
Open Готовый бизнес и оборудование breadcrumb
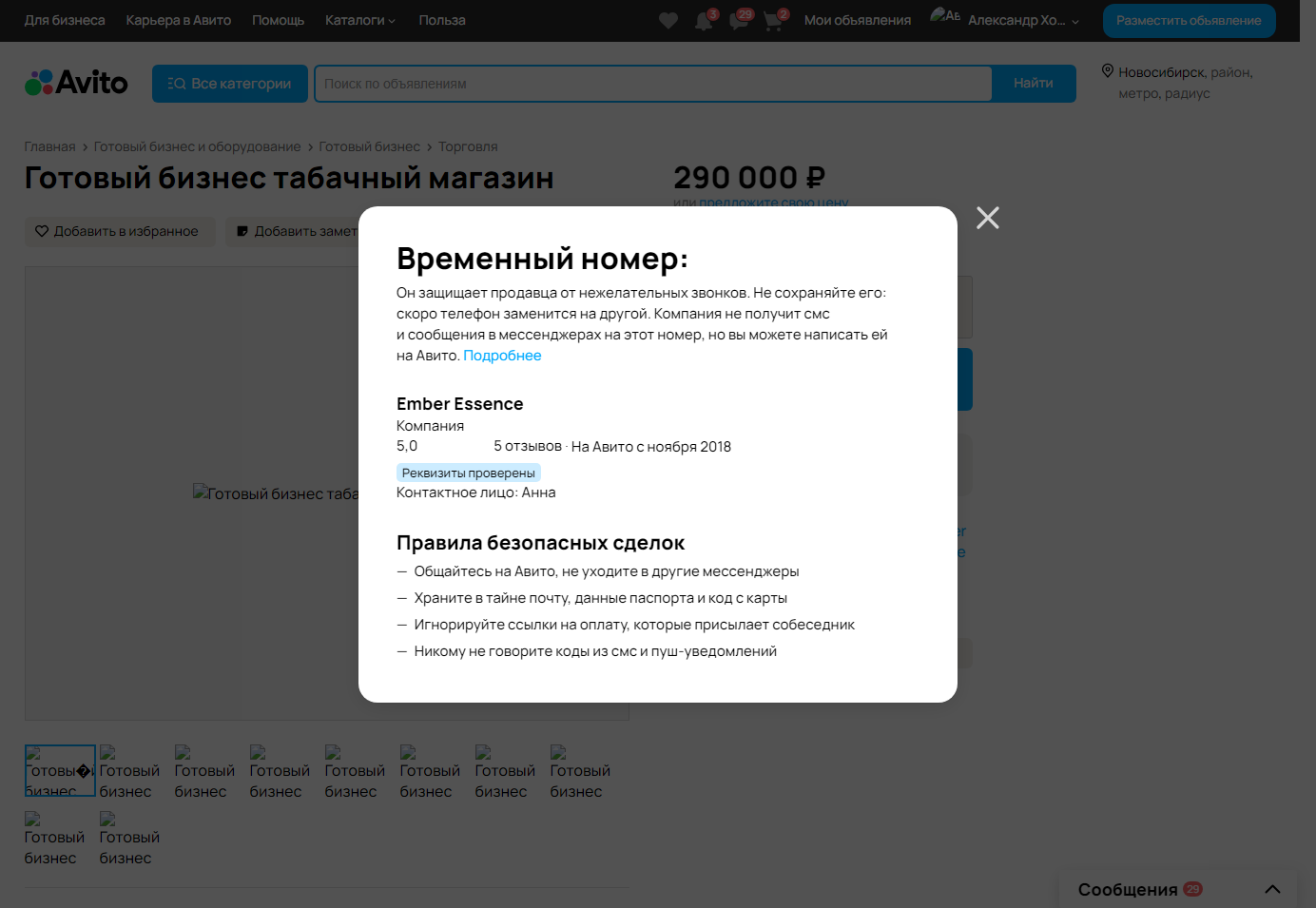click(197, 146)
